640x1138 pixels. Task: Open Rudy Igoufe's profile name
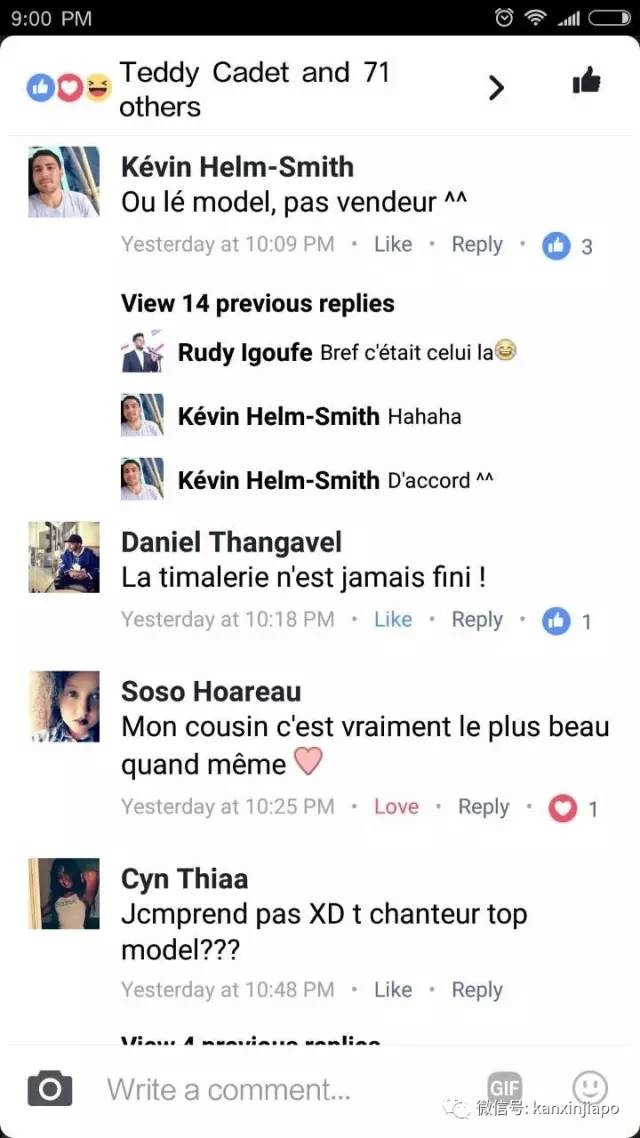(x=245, y=353)
